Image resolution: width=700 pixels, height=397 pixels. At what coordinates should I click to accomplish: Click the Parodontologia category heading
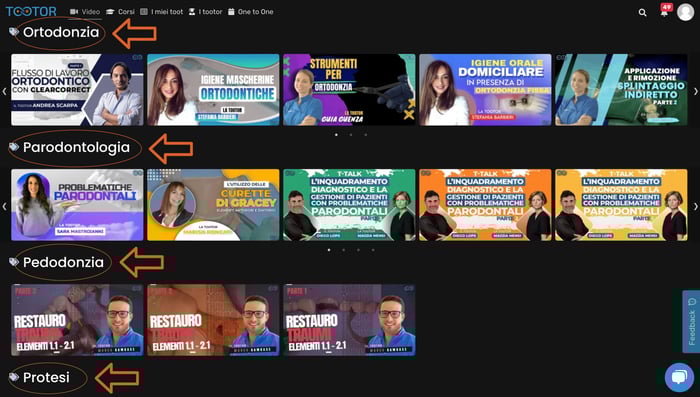76,147
